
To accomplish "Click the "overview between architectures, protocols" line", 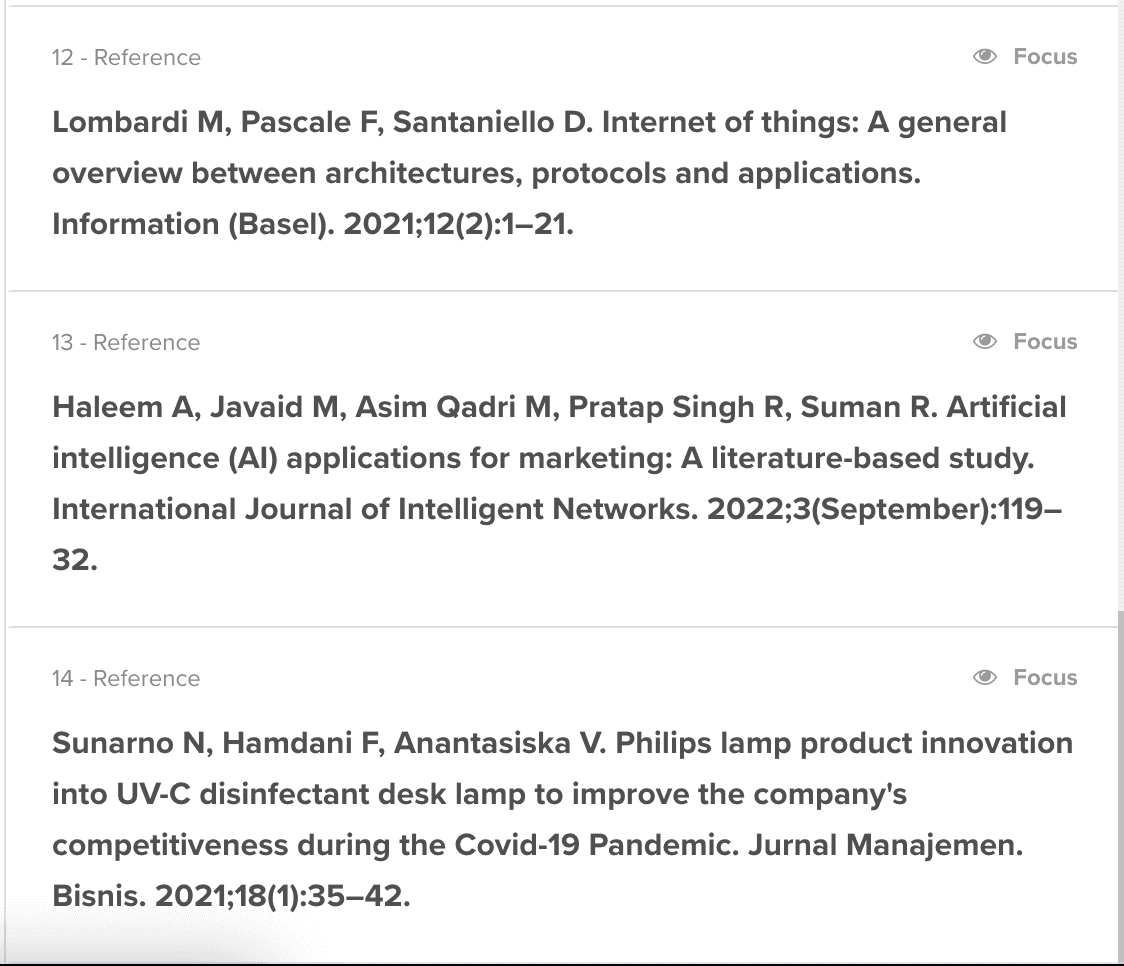I will coord(487,173).
